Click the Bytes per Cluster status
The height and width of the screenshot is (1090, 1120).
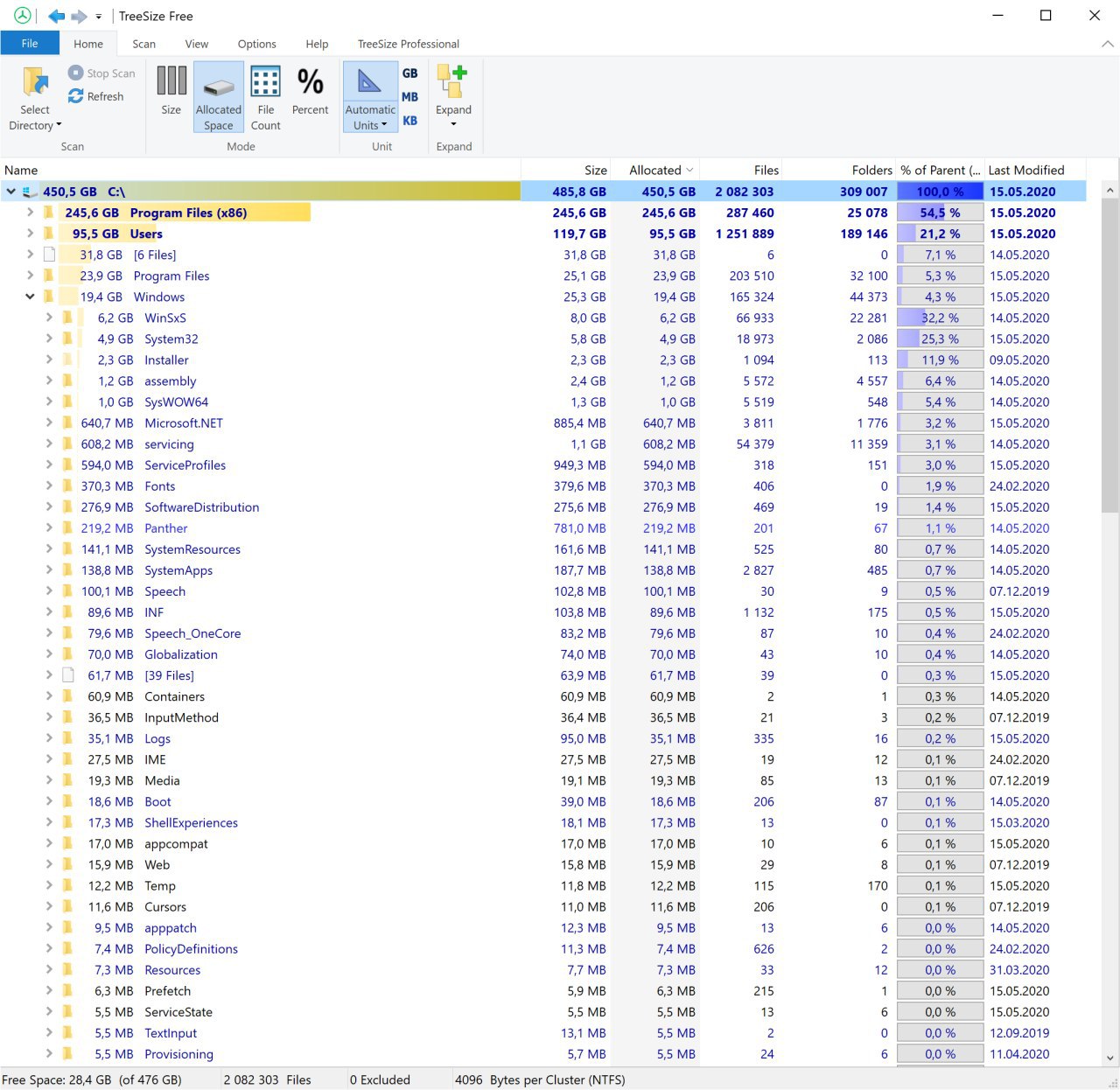coord(540,1080)
